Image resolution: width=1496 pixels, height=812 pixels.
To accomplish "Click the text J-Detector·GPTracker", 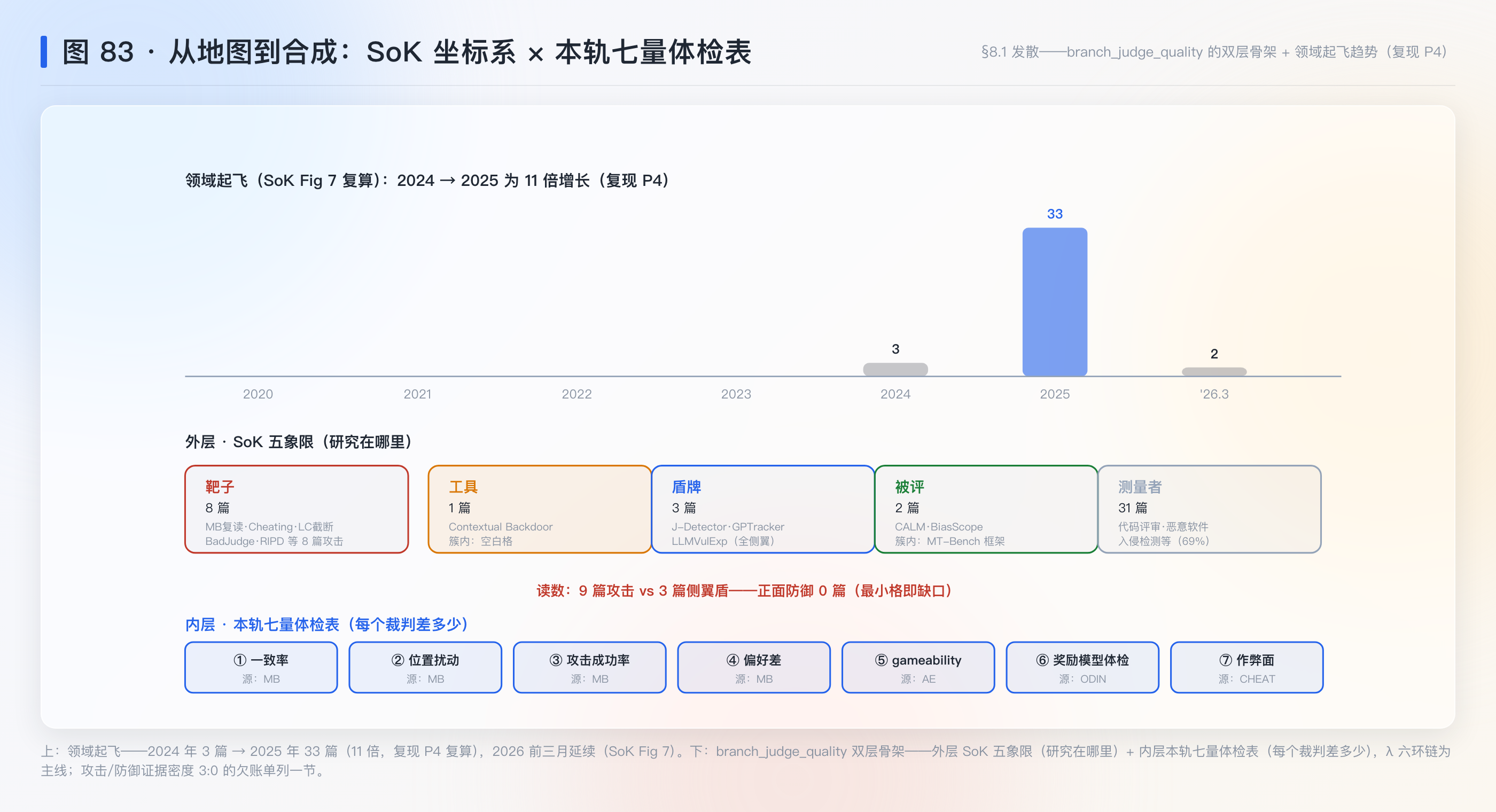I will coord(728,527).
